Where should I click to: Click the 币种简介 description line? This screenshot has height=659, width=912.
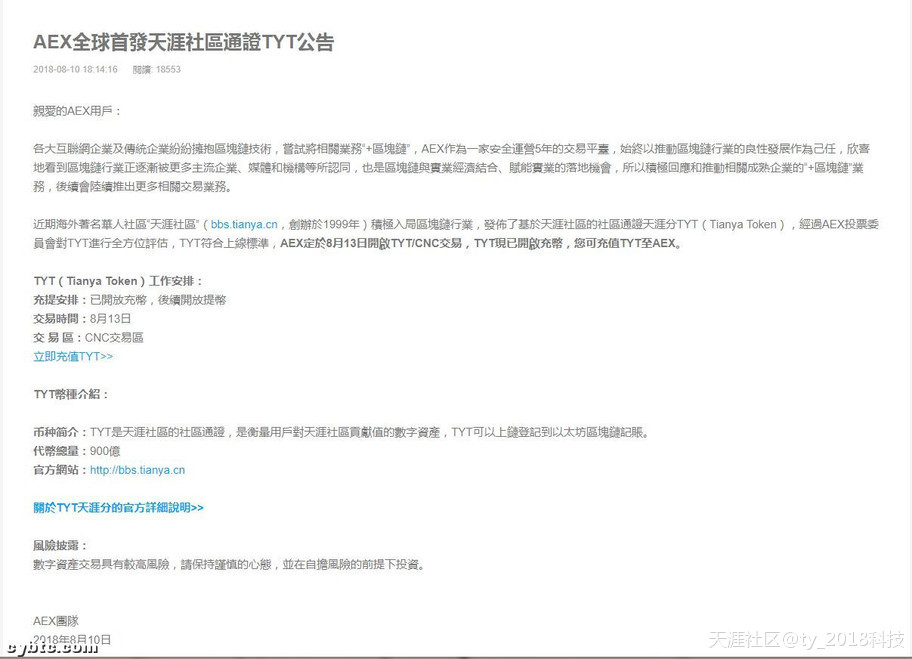[x=340, y=432]
